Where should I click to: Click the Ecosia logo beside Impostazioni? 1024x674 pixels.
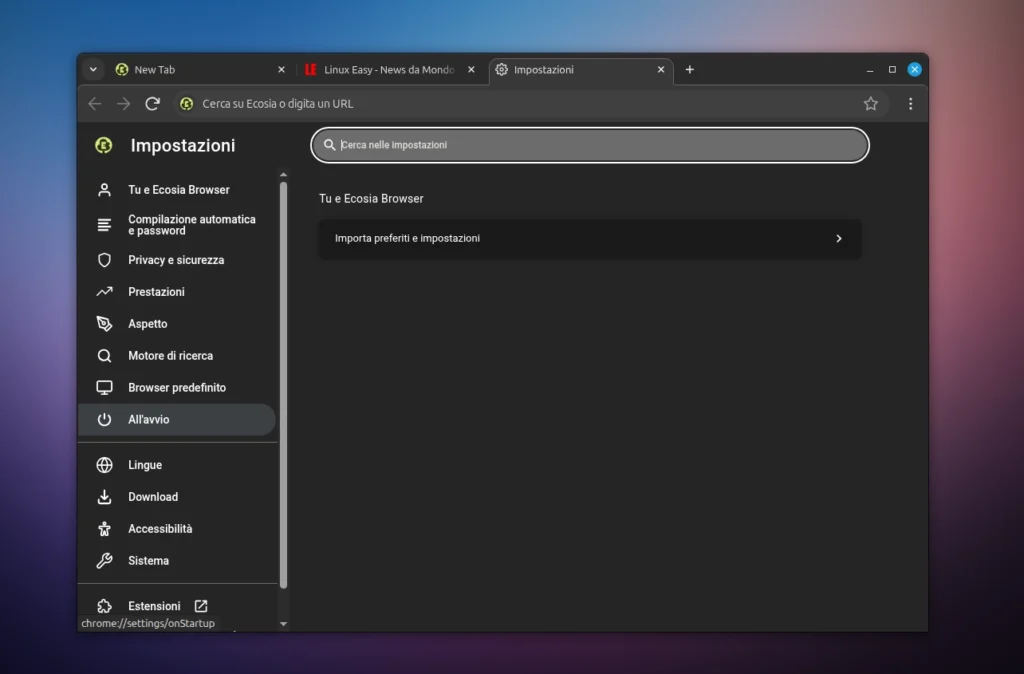tap(104, 146)
